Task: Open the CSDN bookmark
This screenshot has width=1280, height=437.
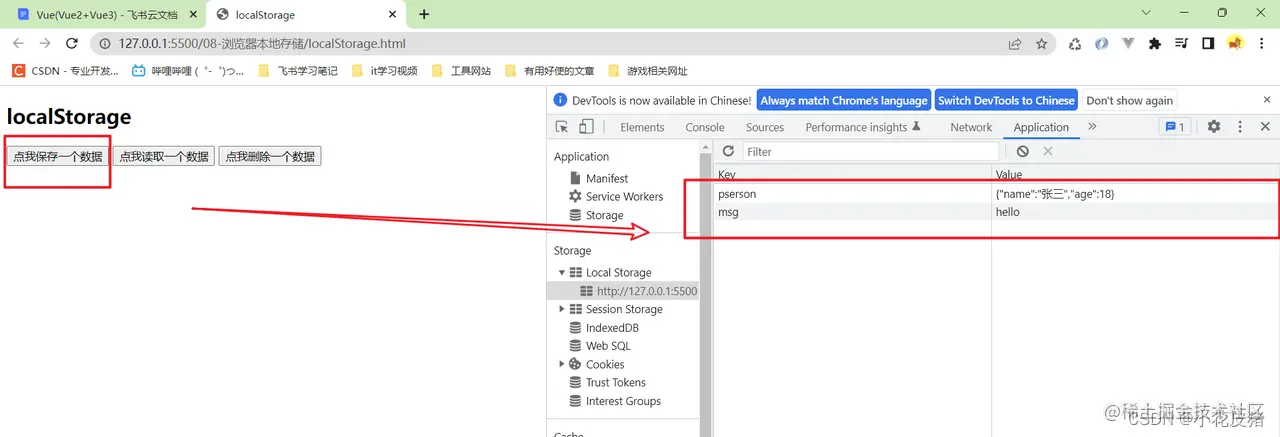Action: coord(65,71)
